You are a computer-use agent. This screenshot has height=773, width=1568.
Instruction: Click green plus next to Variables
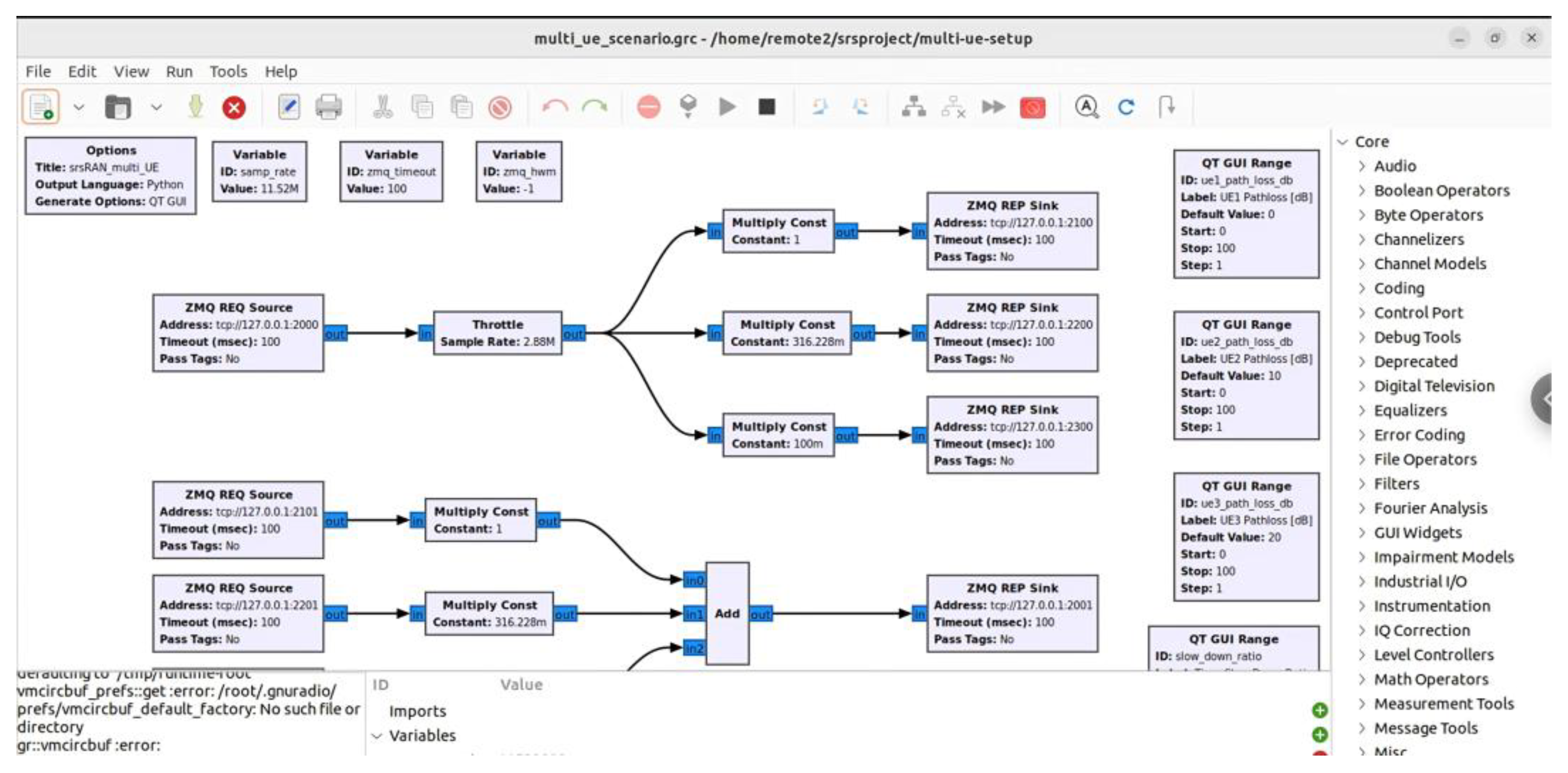coord(1319,735)
